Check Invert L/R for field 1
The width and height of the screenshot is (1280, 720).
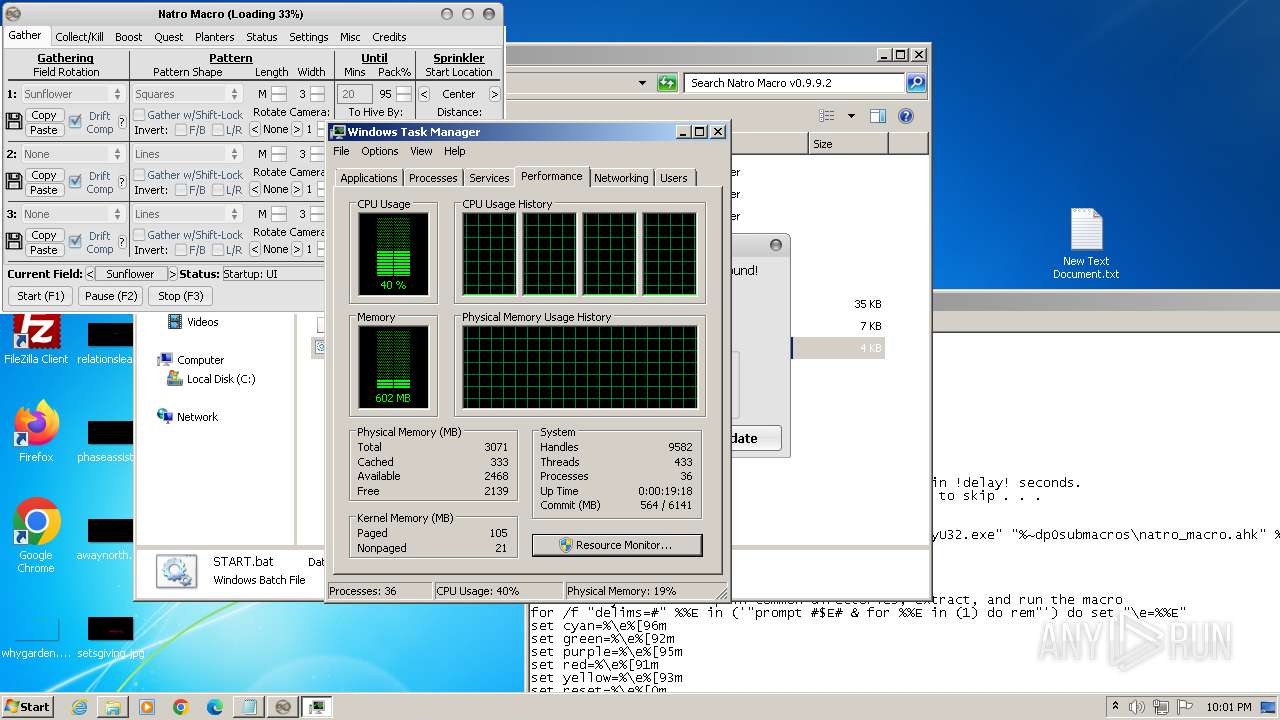pyautogui.click(x=218, y=130)
